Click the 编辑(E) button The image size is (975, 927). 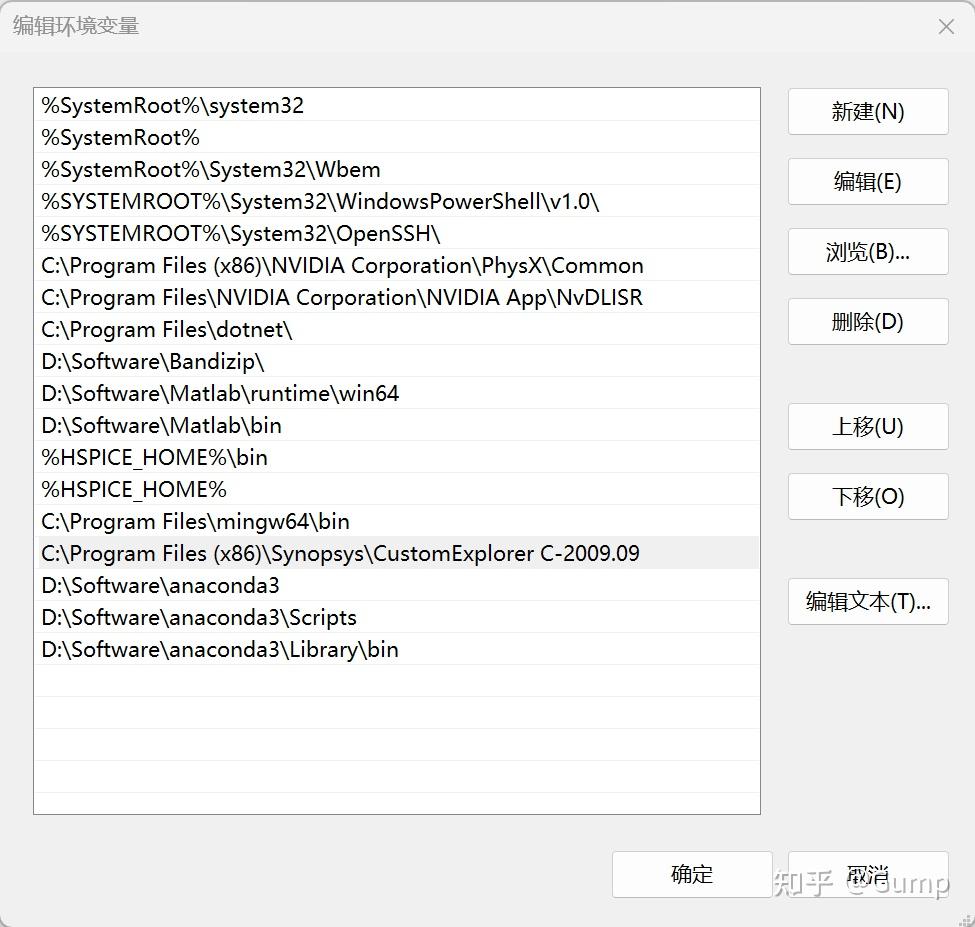tap(868, 182)
